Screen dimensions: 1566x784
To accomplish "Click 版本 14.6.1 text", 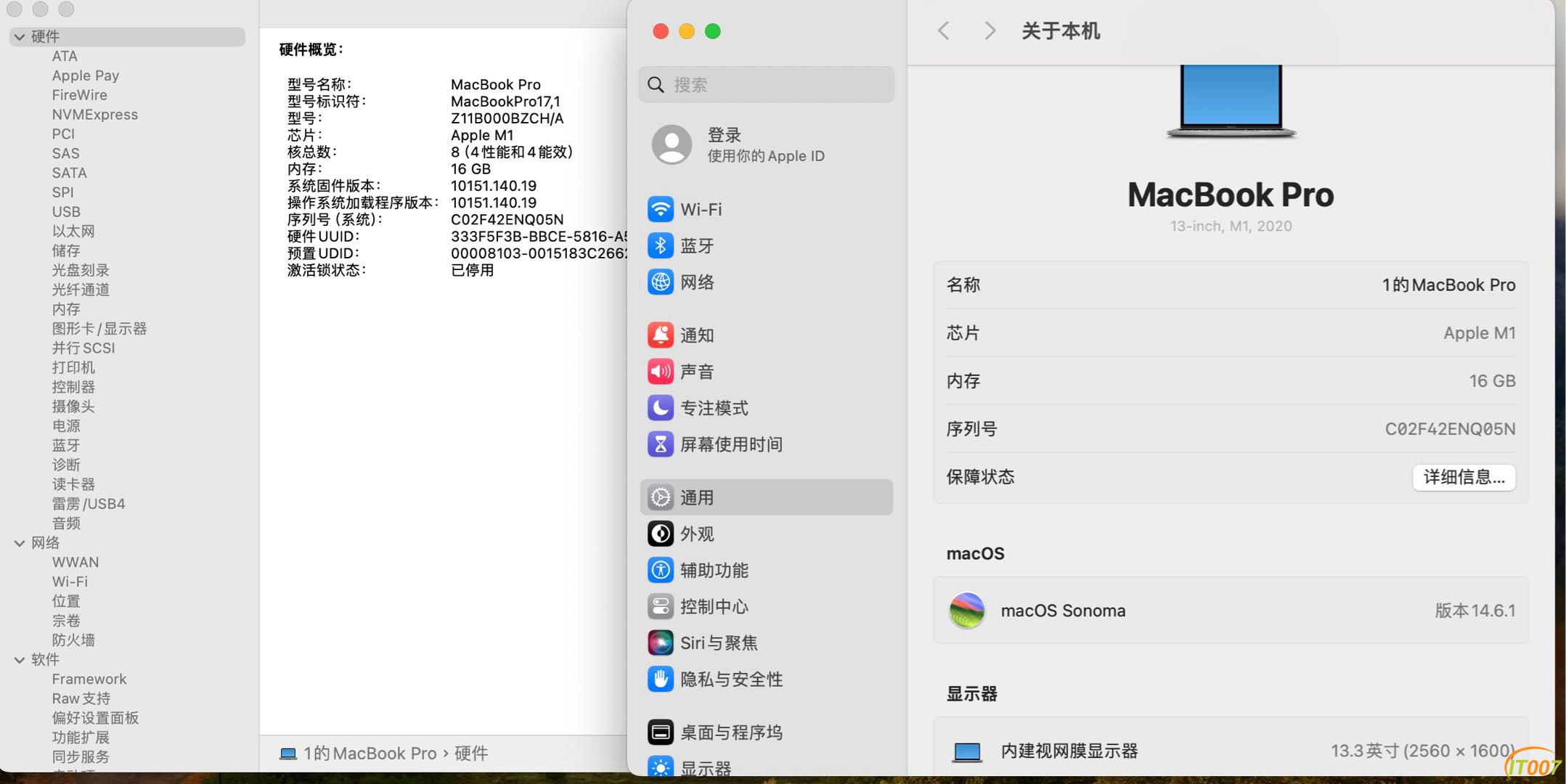I will pyautogui.click(x=1475, y=611).
